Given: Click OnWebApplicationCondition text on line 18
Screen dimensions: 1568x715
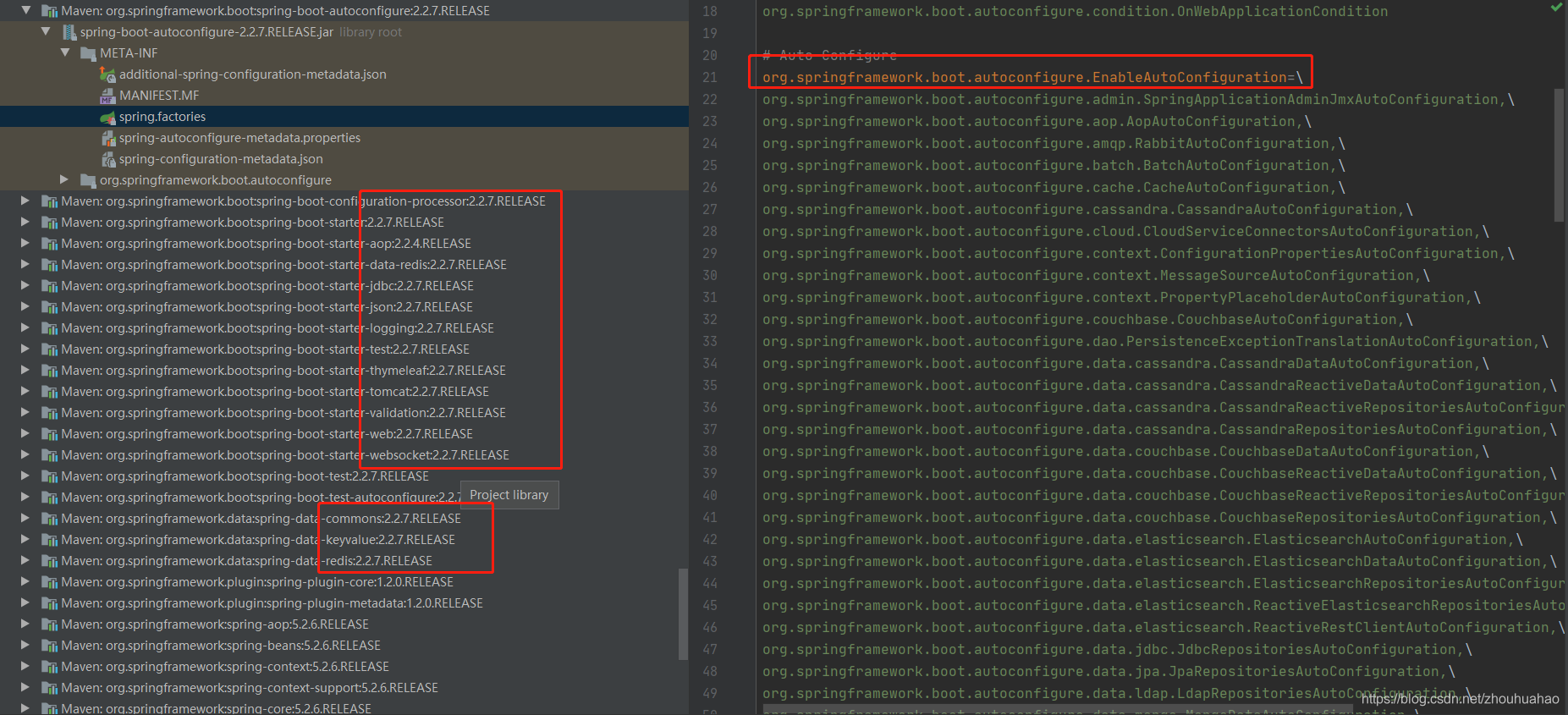Looking at the screenshot, I should point(1282,11).
